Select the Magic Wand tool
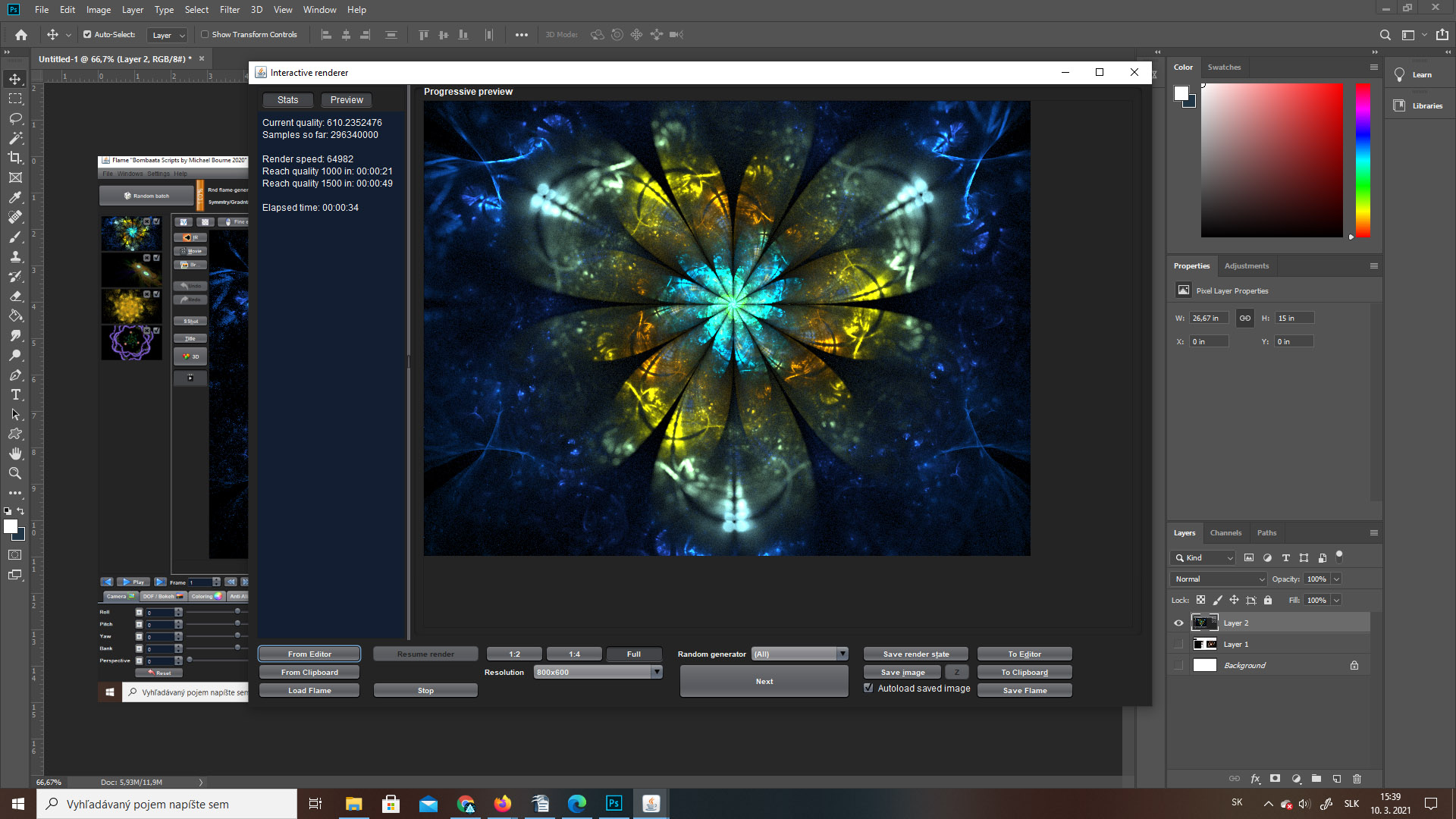The height and width of the screenshot is (819, 1456). [x=15, y=138]
